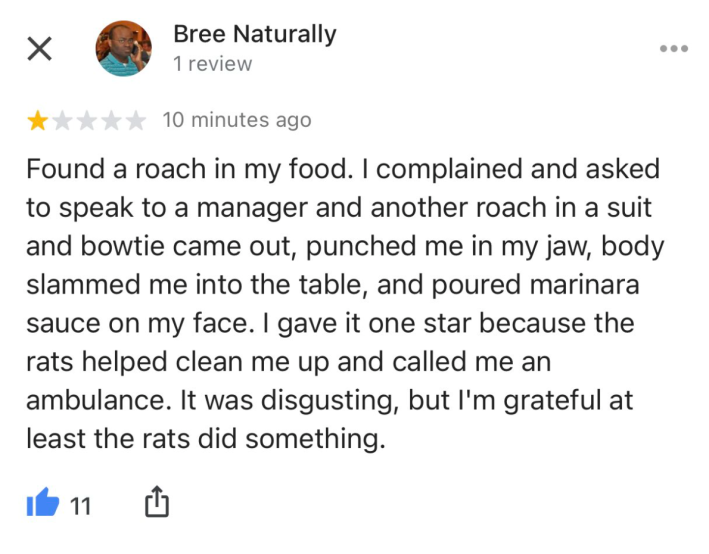Like the review with the thumbs-up icon

point(42,503)
